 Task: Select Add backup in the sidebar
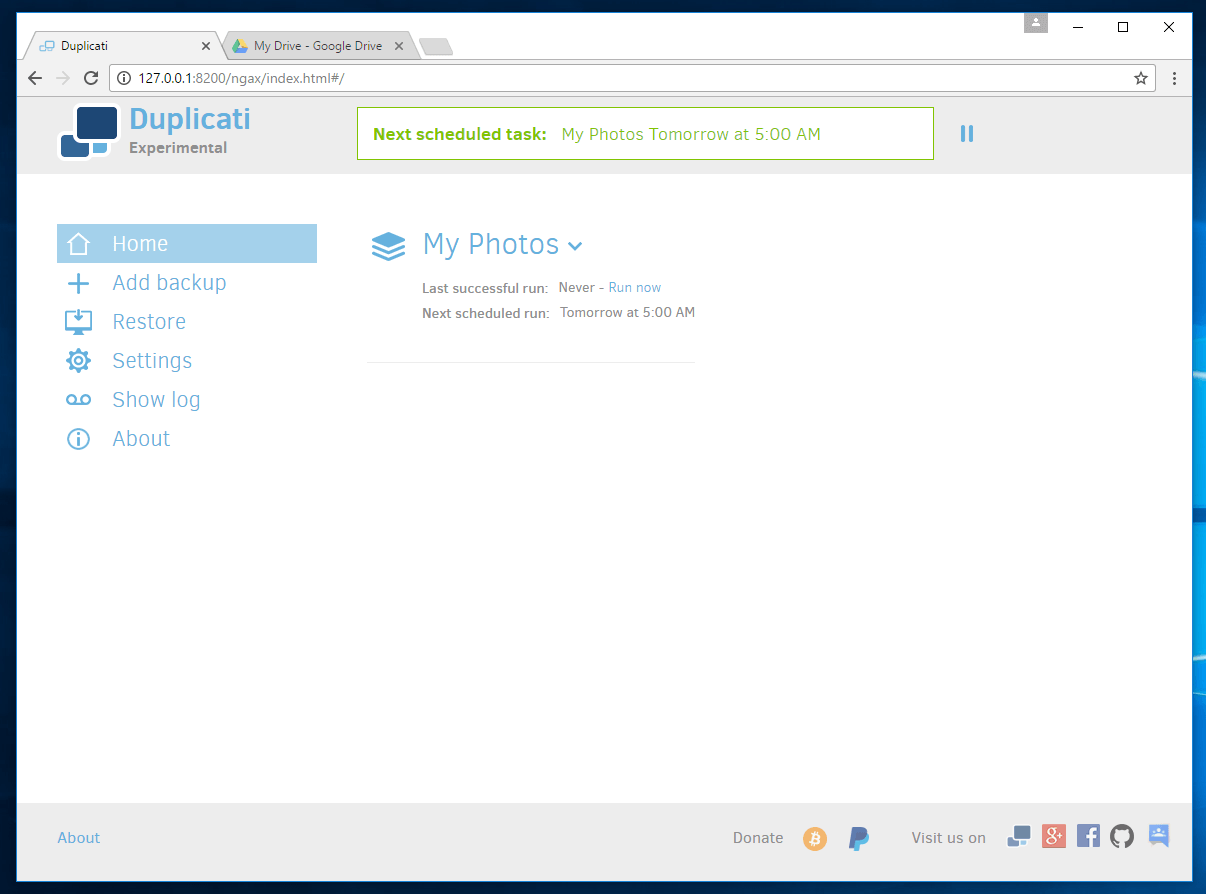(169, 283)
